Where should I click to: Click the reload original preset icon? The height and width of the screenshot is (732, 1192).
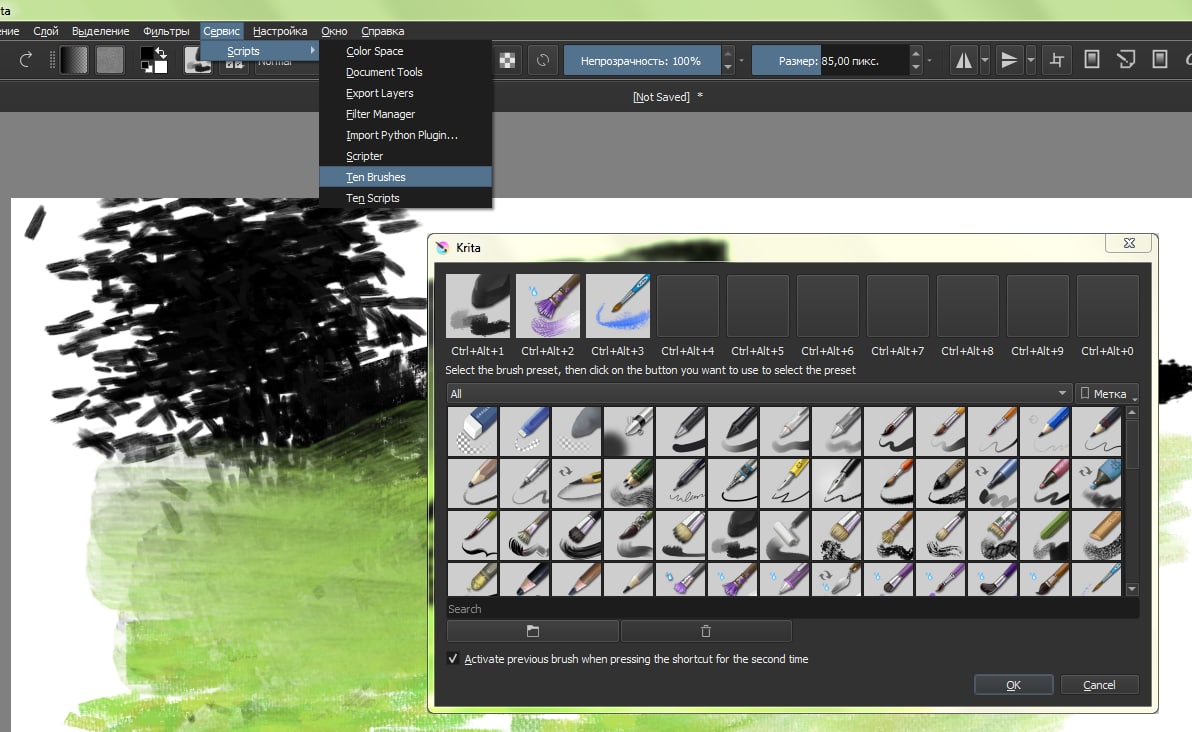tap(543, 60)
